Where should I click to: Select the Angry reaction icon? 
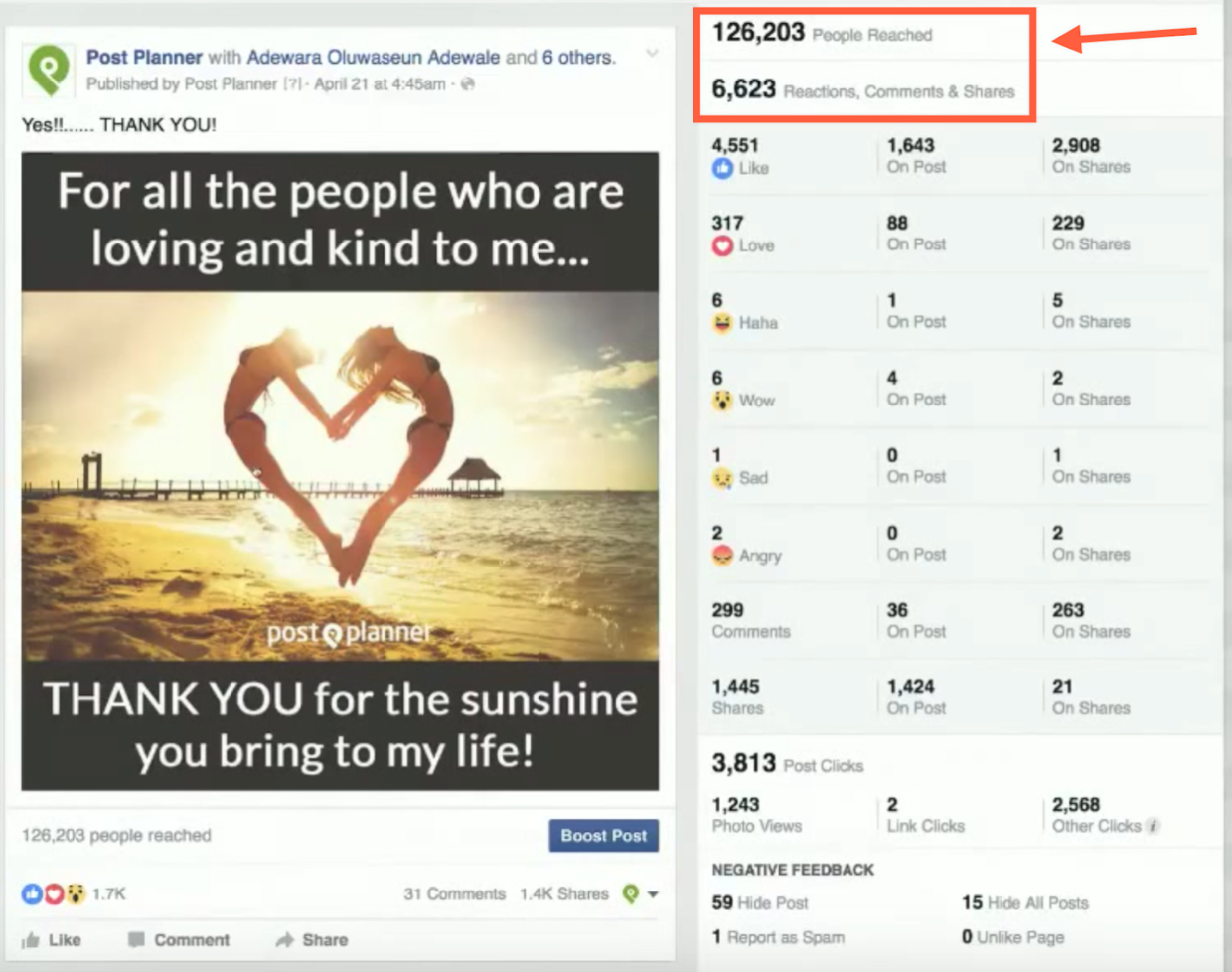coord(724,556)
